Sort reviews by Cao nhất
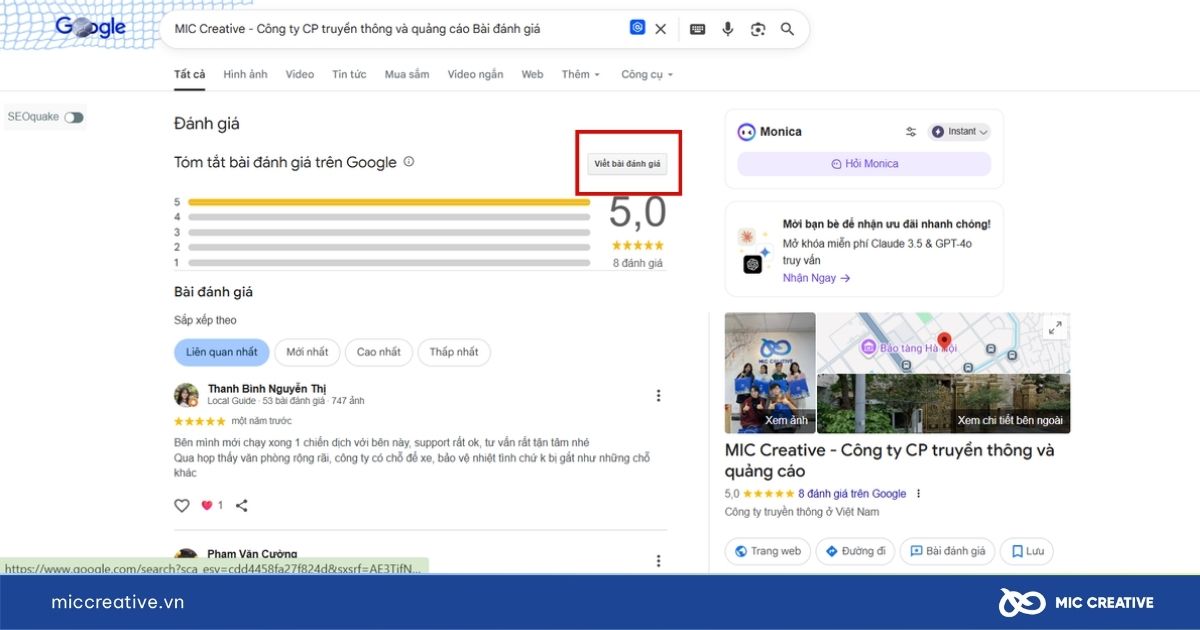This screenshot has height=630, width=1200. [x=378, y=352]
